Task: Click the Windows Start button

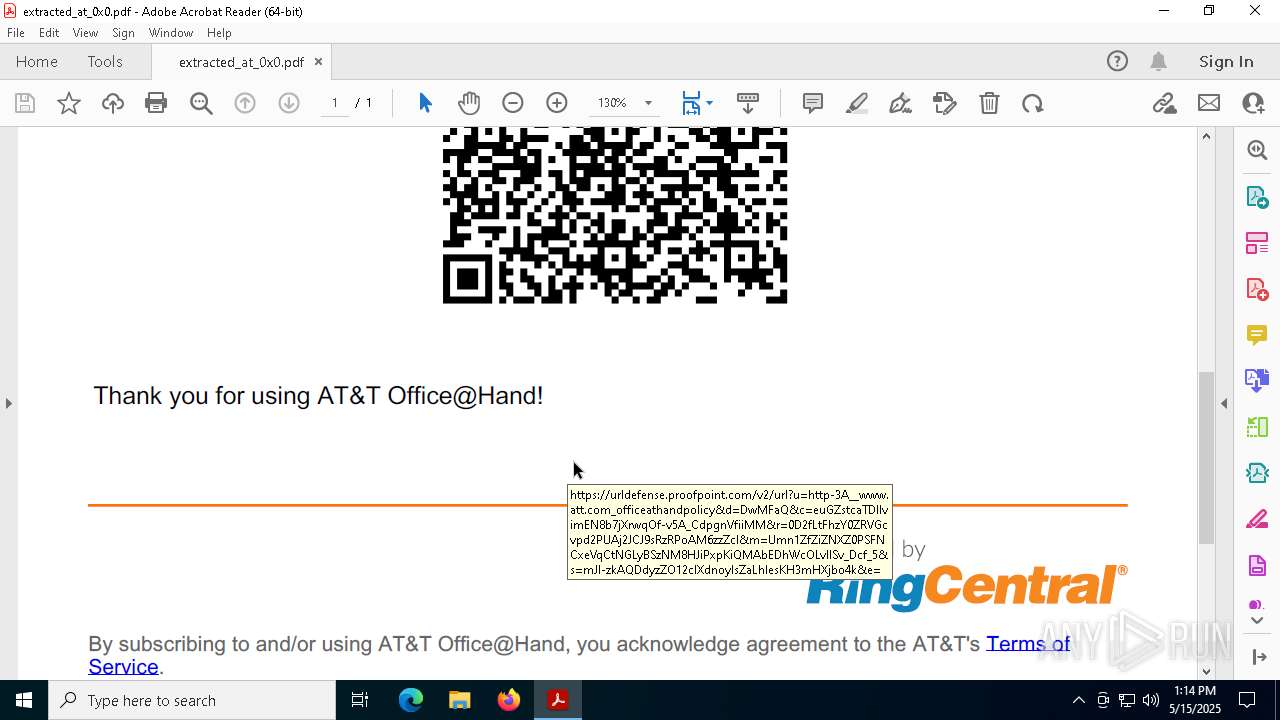Action: click(x=24, y=700)
